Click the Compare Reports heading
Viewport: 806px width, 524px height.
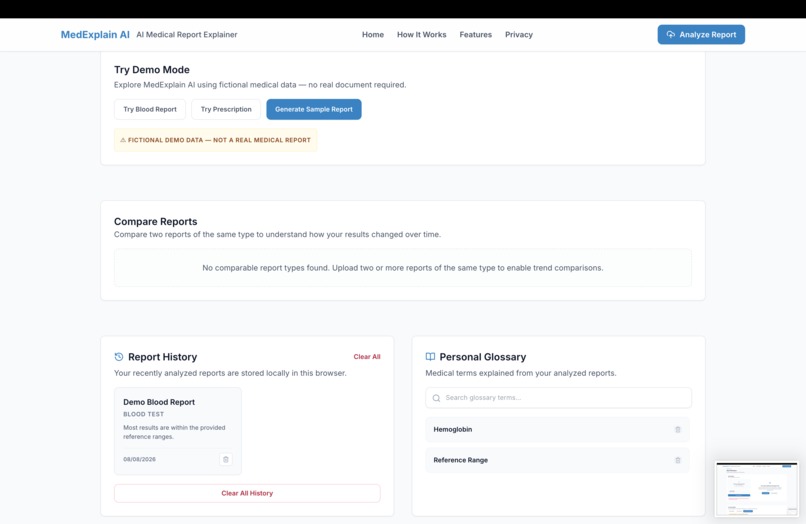pyautogui.click(x=155, y=221)
